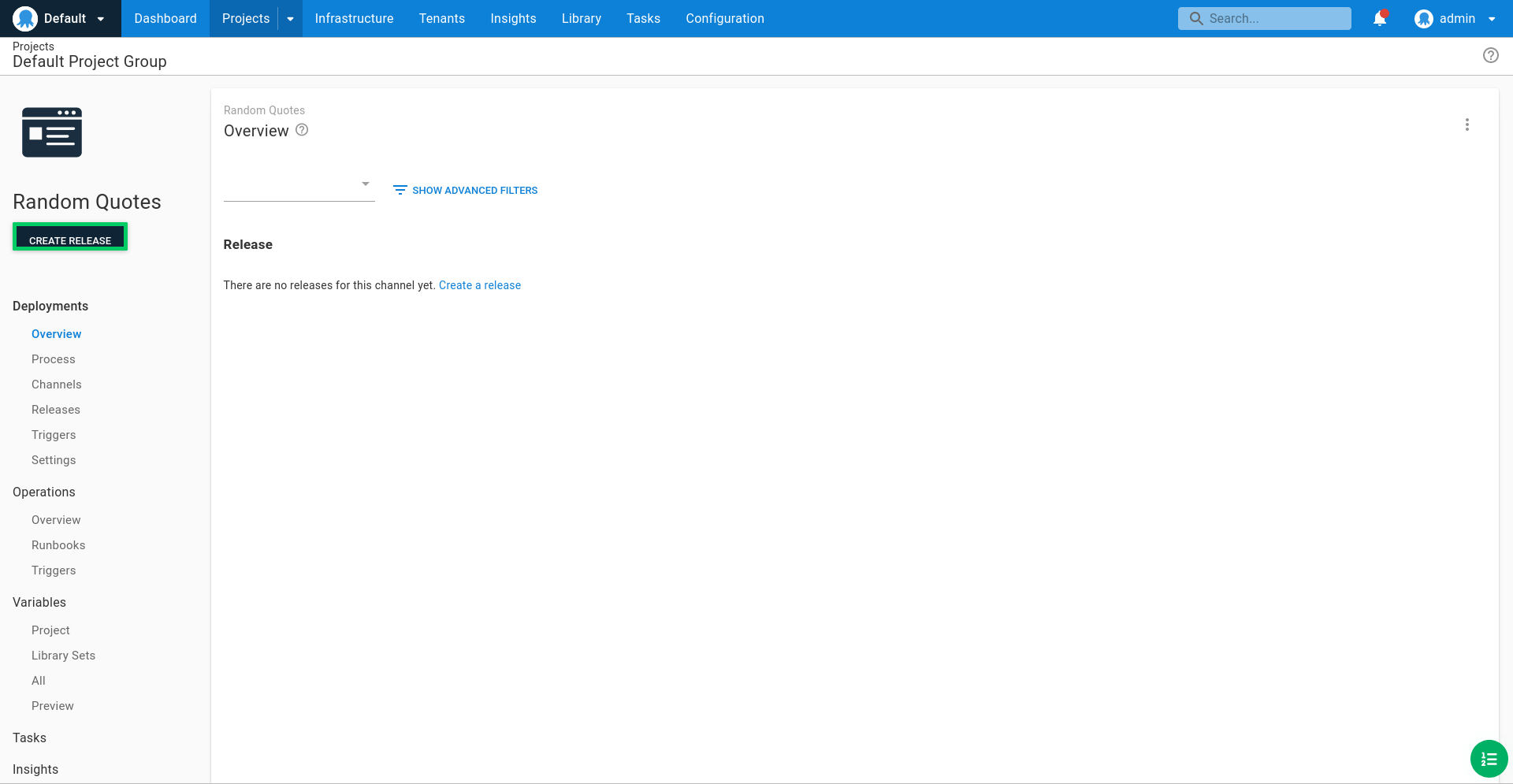
Task: Expand the admin user dropdown arrow
Action: tap(1492, 19)
